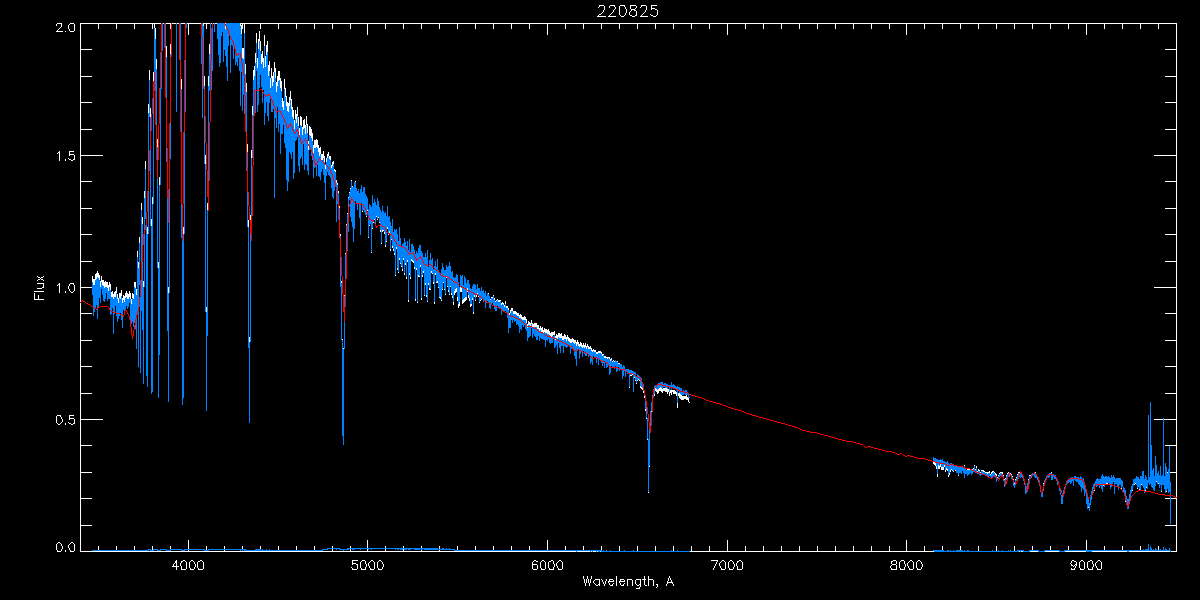Click the 8000 wavelength tick label
1200x600 pixels.
[906, 566]
